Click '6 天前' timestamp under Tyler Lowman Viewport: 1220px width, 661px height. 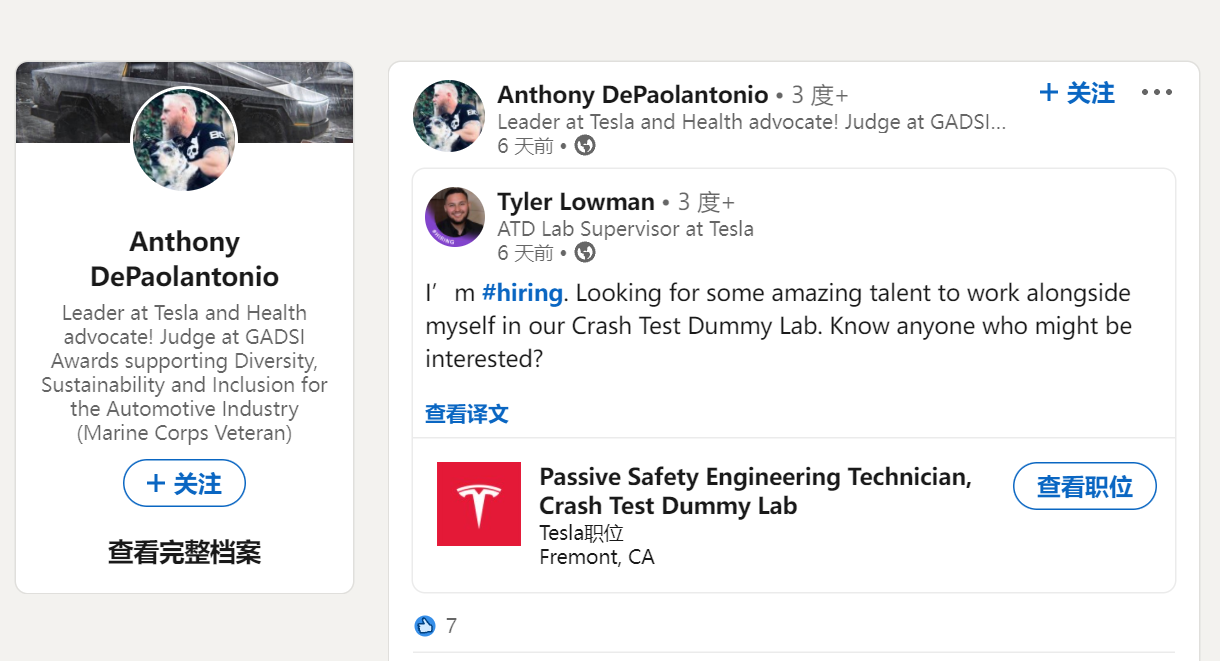(525, 252)
